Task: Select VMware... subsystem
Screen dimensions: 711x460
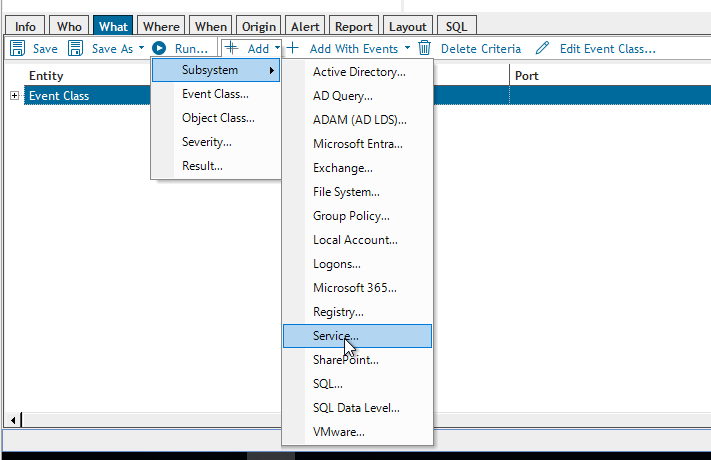Action: pos(357,432)
